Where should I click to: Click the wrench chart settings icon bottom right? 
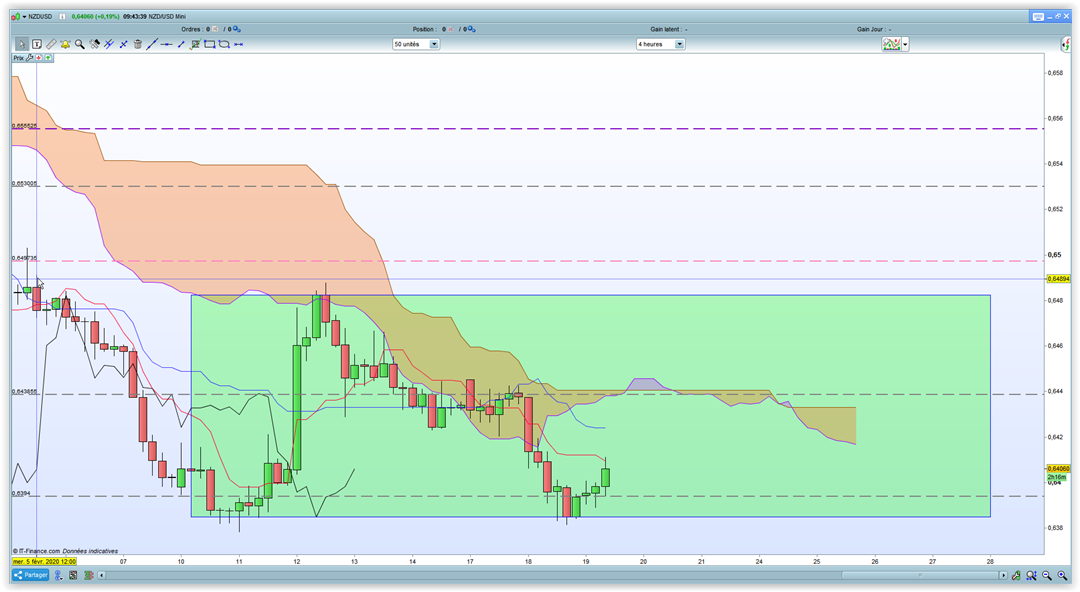1016,575
